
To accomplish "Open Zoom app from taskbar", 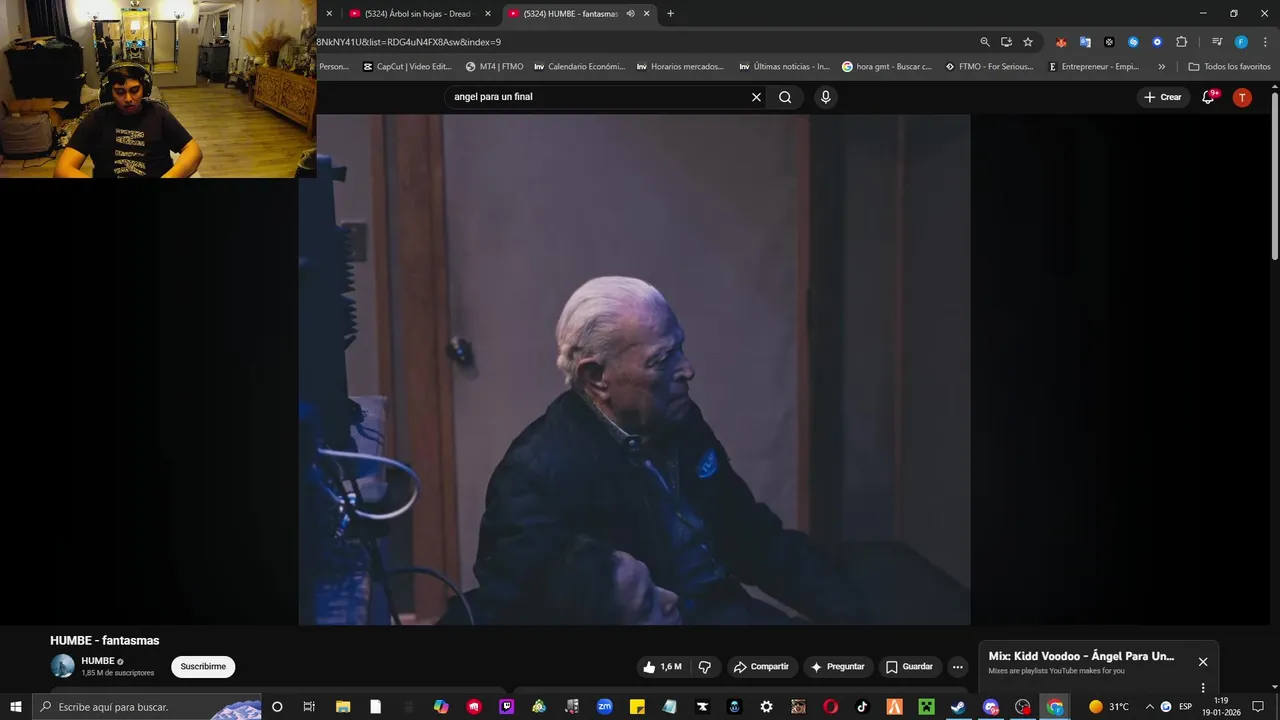I will tap(604, 706).
